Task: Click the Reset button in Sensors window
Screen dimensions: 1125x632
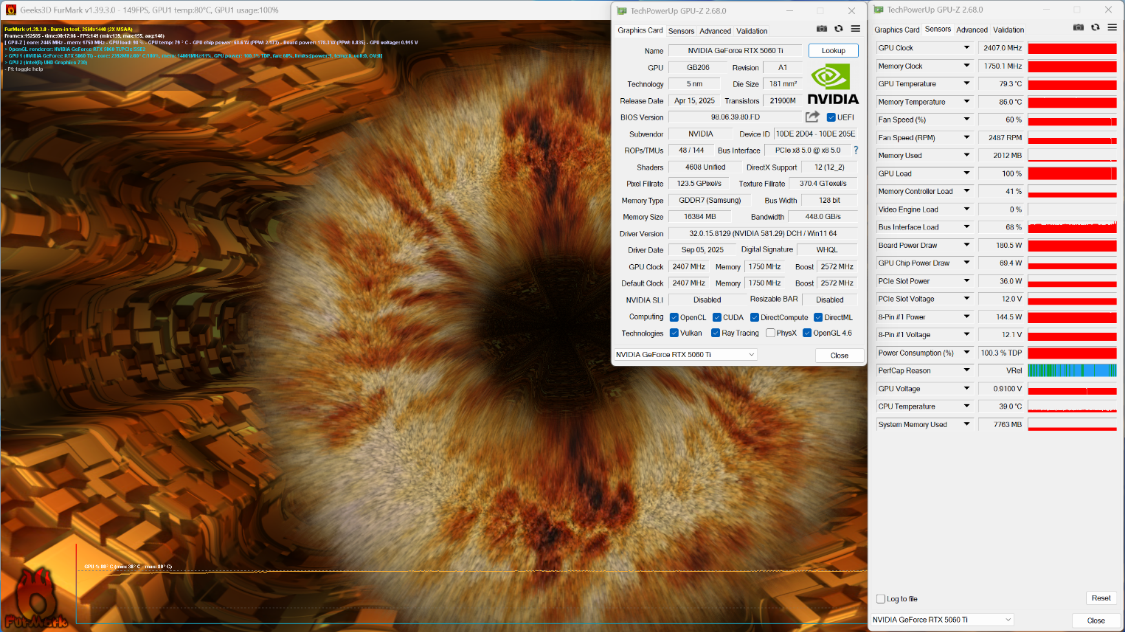Action: [x=1101, y=598]
